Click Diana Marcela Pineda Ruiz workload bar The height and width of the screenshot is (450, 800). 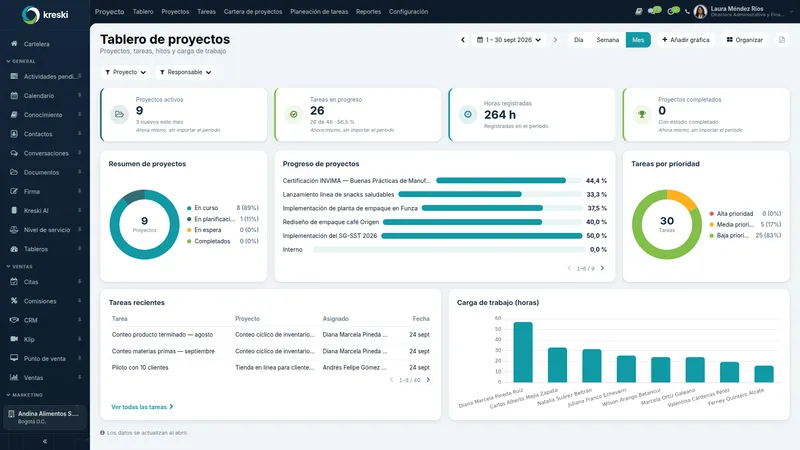[523, 352]
